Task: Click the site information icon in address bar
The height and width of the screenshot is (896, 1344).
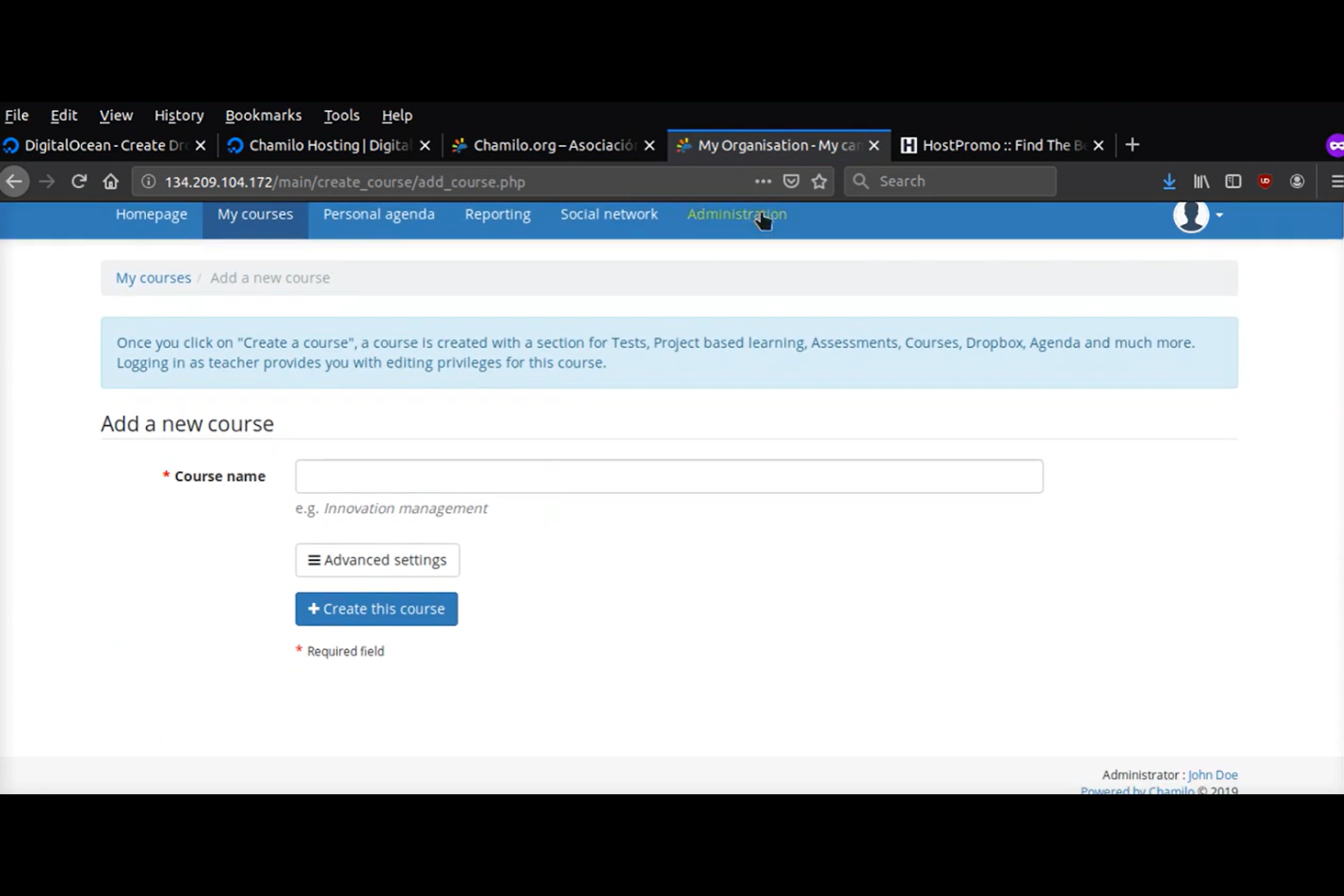Action: point(148,182)
